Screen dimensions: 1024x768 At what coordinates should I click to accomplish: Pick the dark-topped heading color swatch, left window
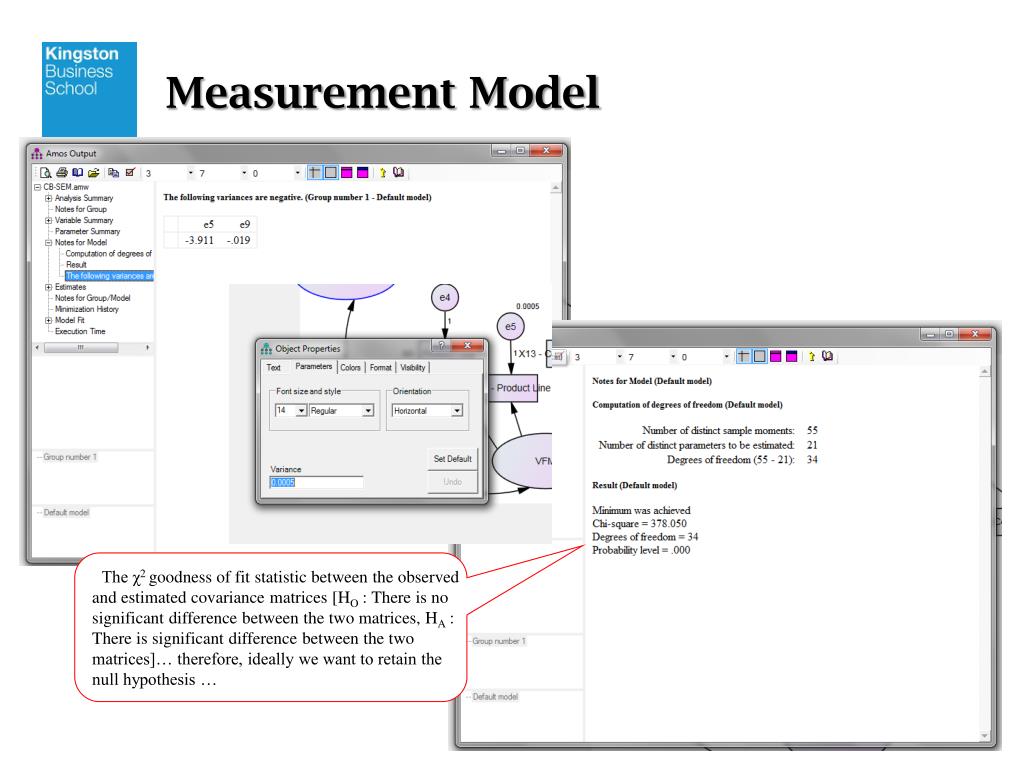click(362, 172)
